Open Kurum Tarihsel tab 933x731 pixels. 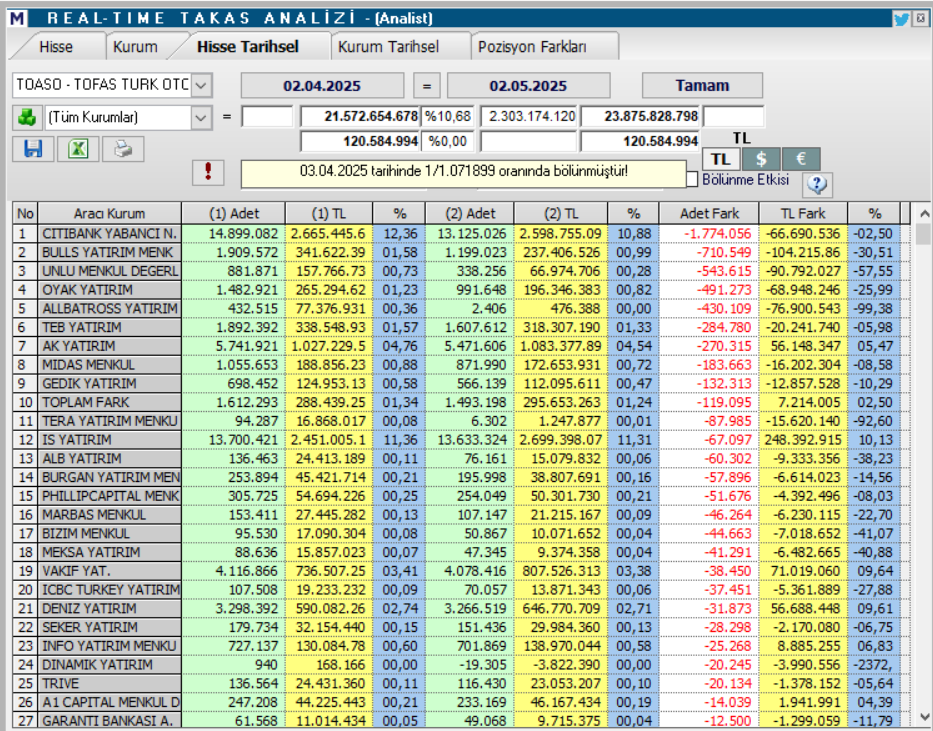pos(389,47)
